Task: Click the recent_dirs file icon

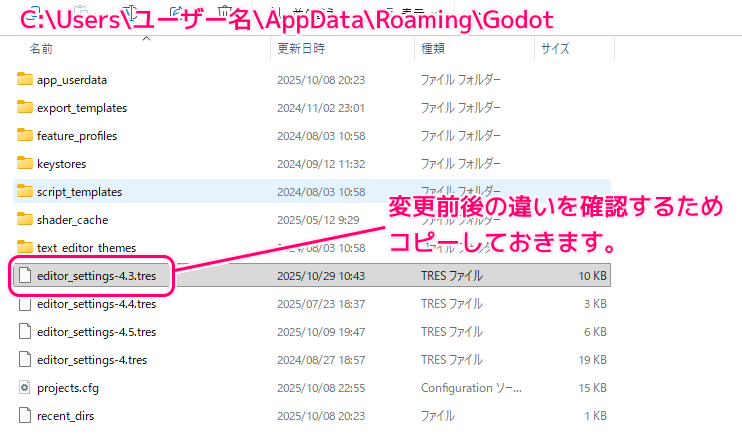Action: (25, 415)
